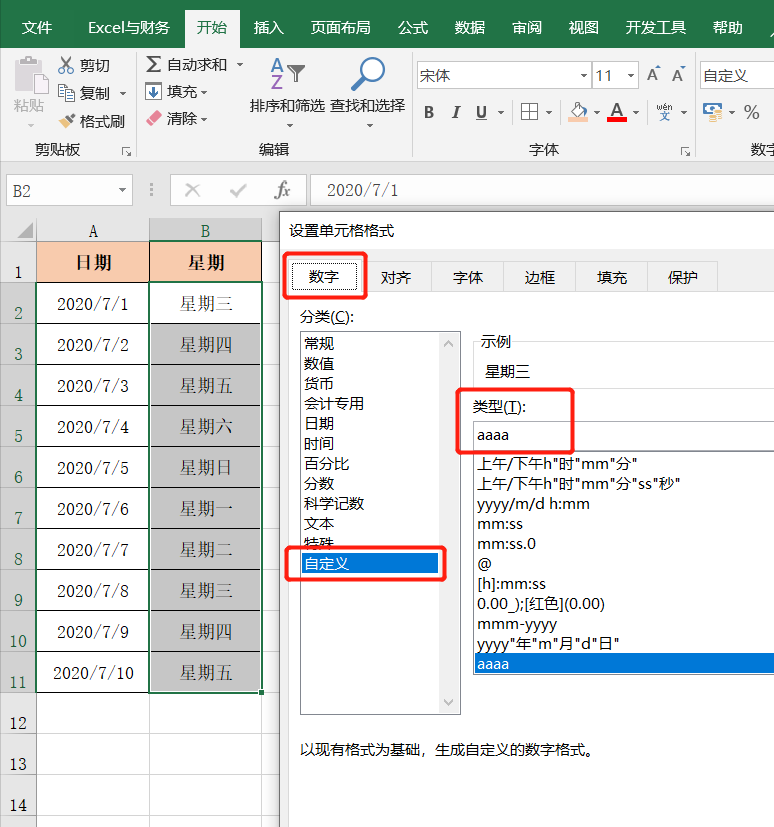774x827 pixels.
Task: Click the accounting number format icon
Action: pyautogui.click(x=713, y=112)
